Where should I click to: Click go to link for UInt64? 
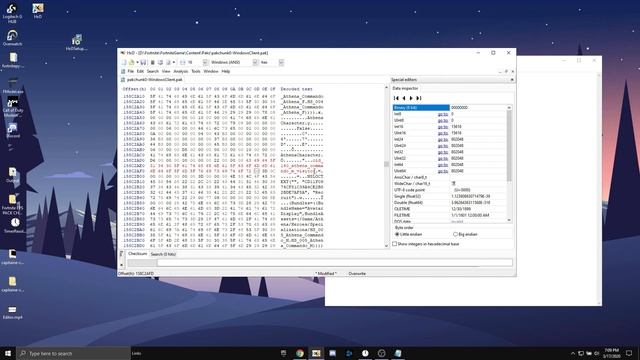pyautogui.click(x=442, y=171)
